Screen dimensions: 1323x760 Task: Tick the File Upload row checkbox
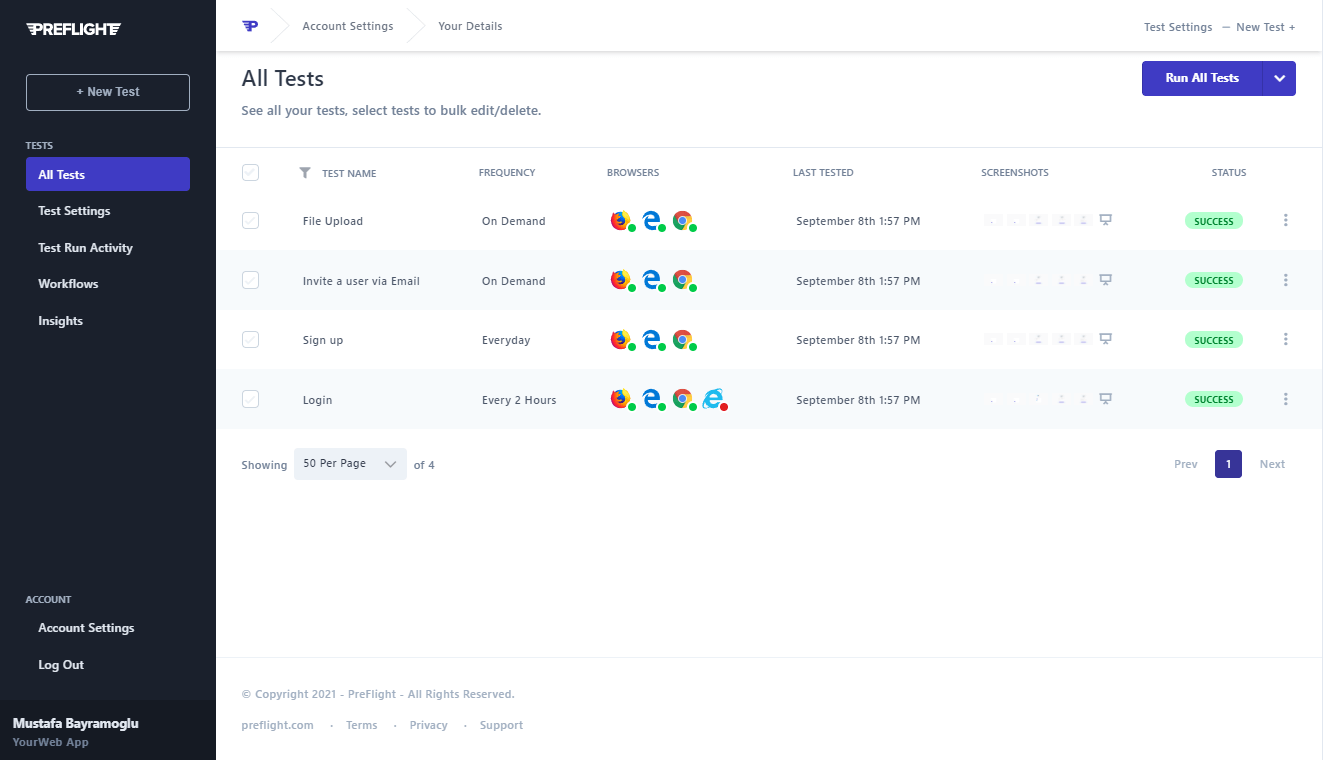250,220
